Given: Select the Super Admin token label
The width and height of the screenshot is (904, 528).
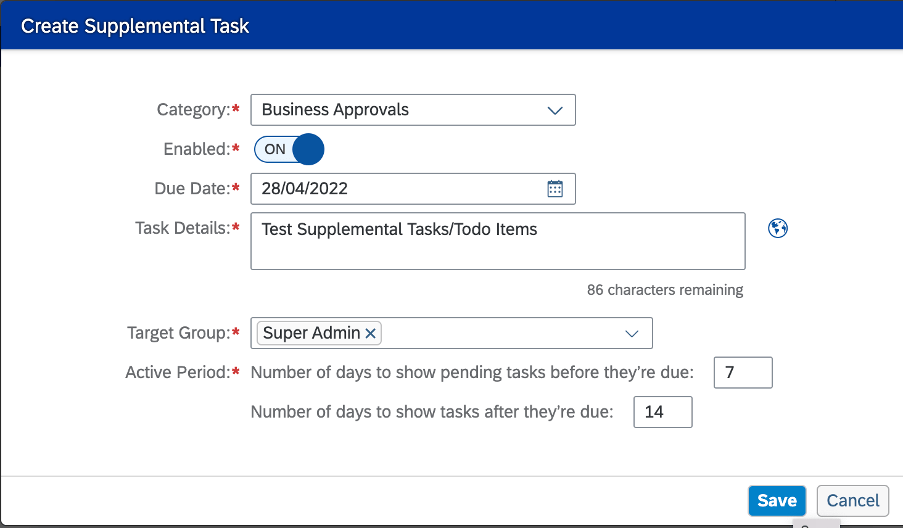Looking at the screenshot, I should tap(311, 333).
